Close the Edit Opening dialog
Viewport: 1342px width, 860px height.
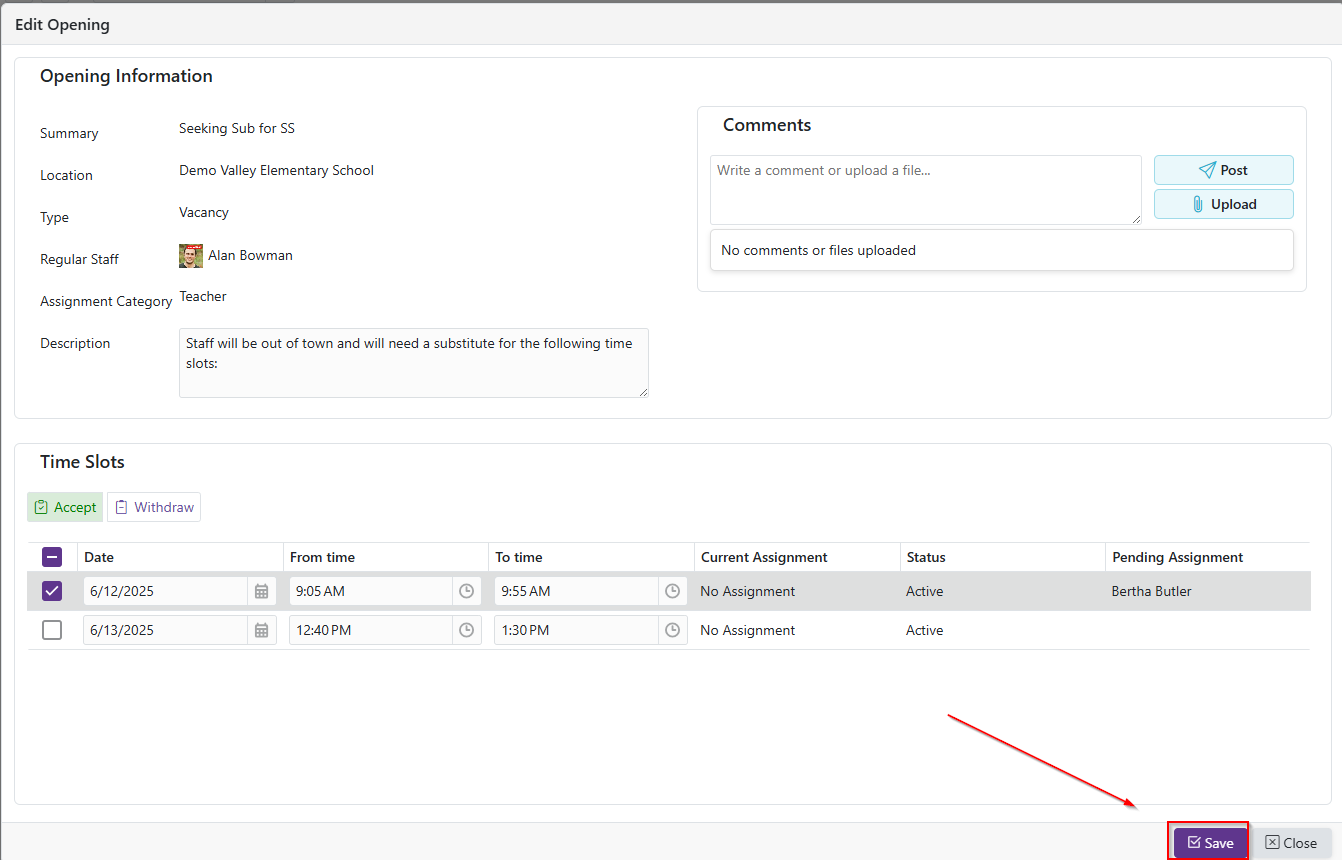1291,843
